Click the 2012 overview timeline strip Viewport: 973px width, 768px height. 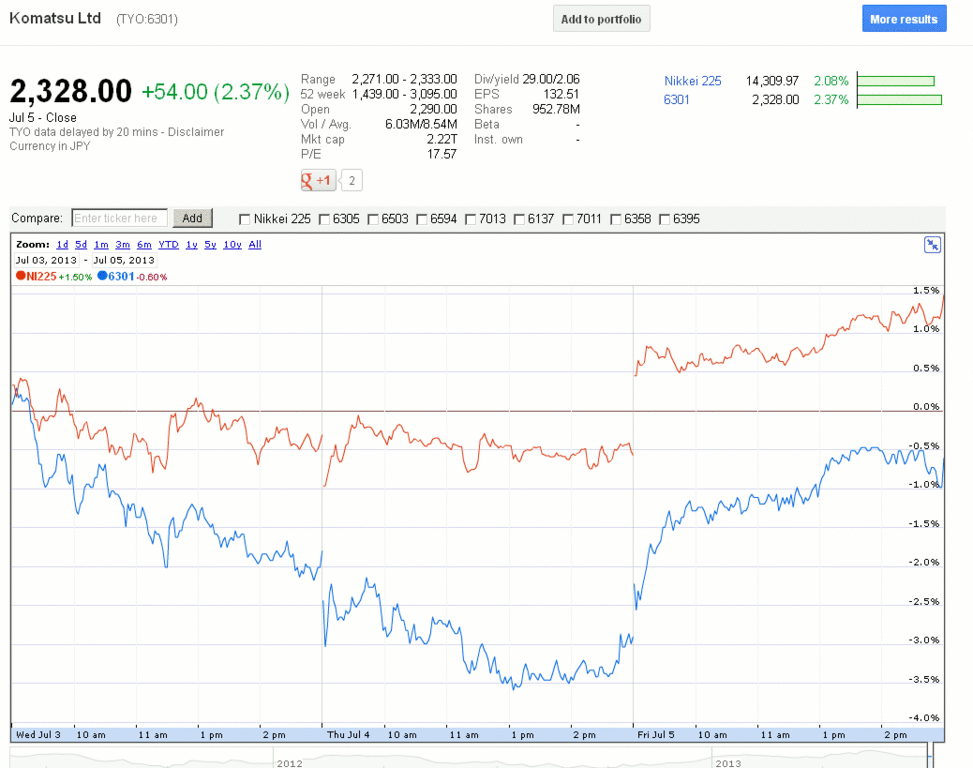click(289, 762)
